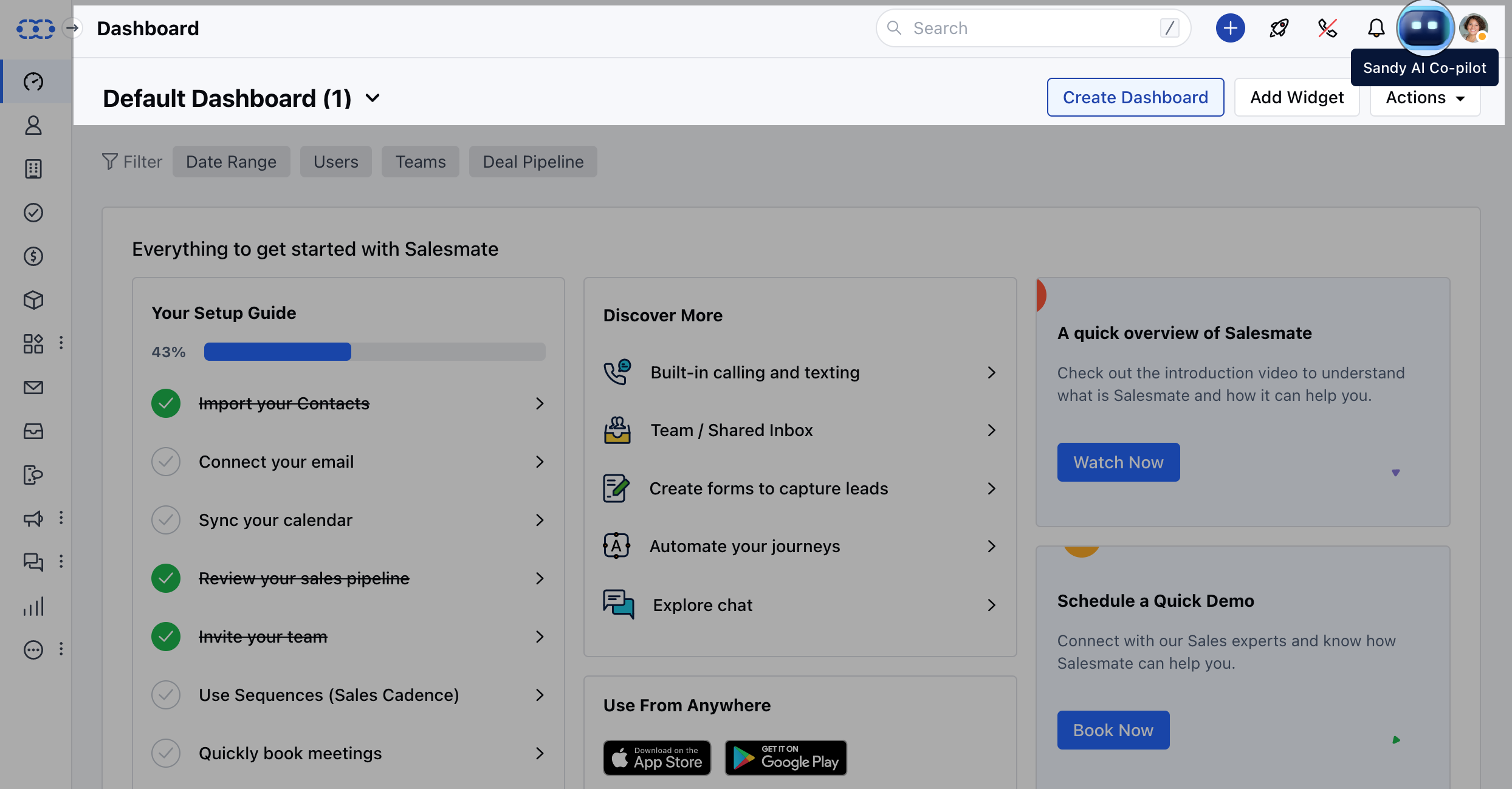Open Sandy AI Co-pilot robot icon
This screenshot has width=1512, height=789.
pyautogui.click(x=1425, y=27)
